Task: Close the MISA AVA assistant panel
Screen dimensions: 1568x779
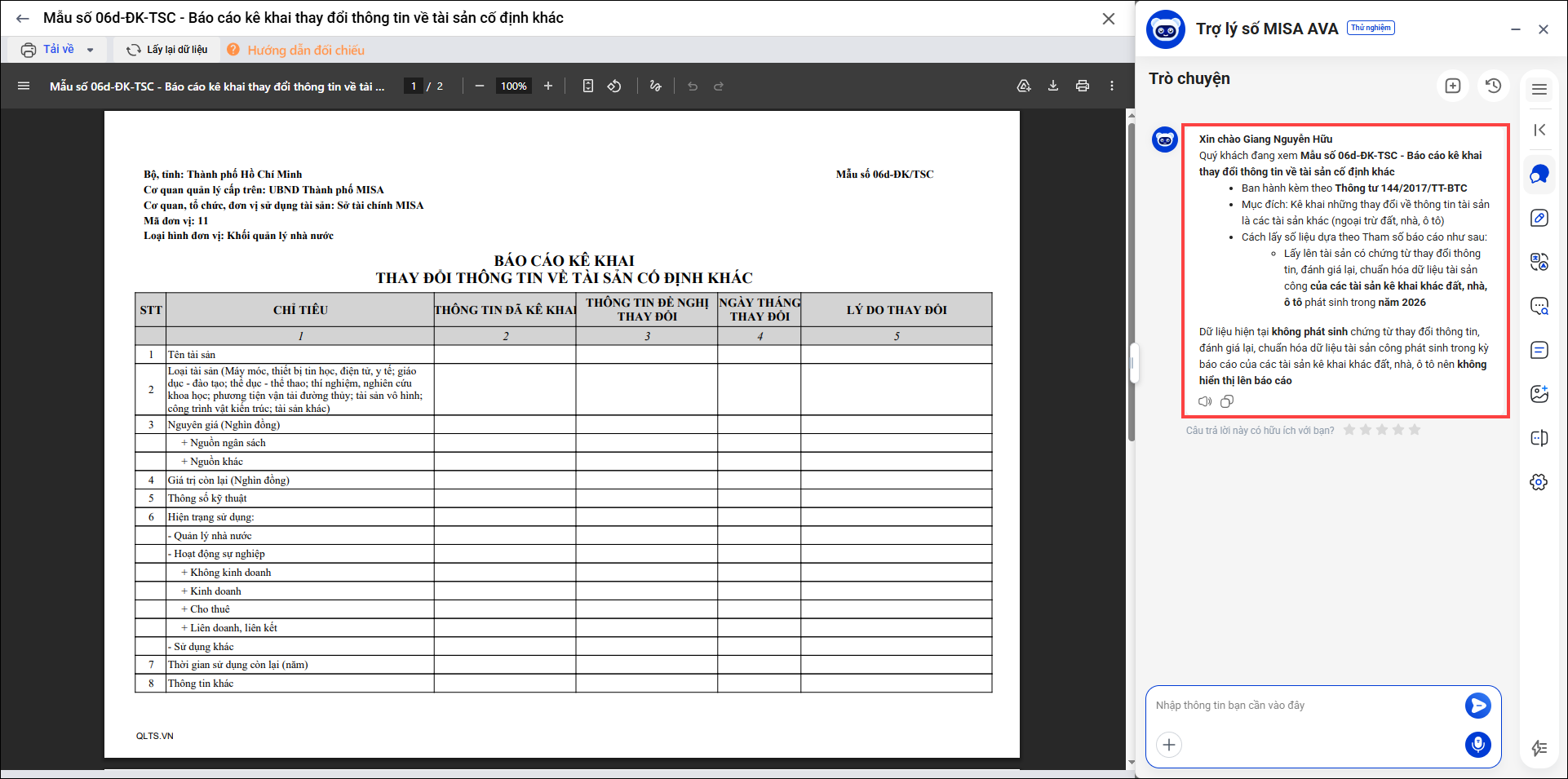Action: coord(1544,29)
